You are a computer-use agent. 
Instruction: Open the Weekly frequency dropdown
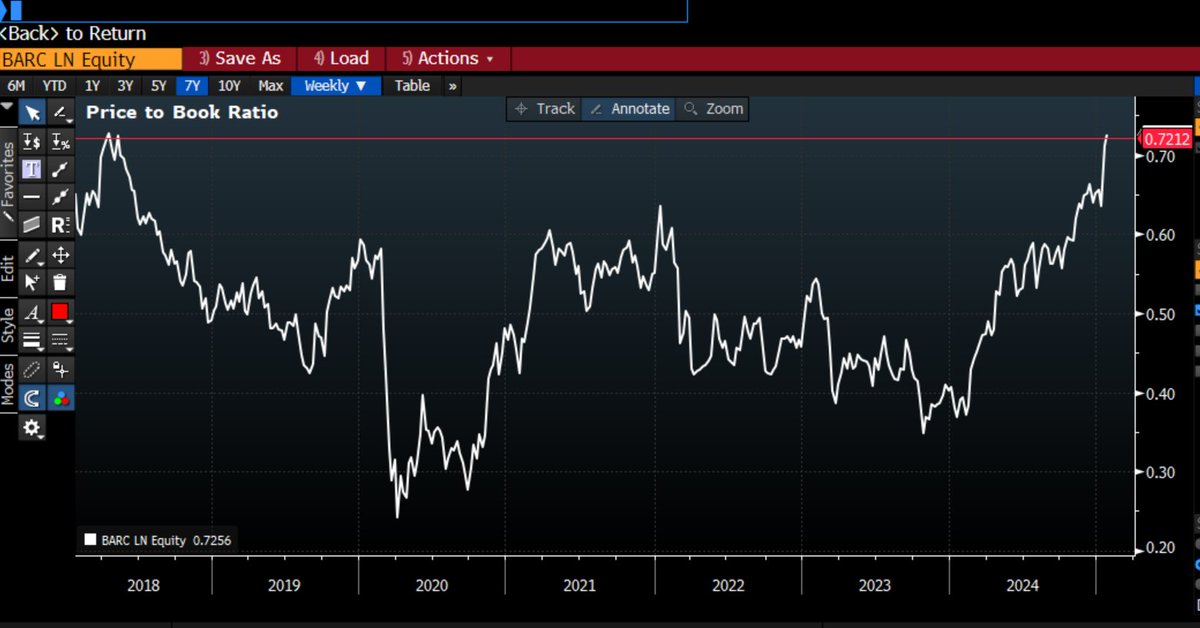pyautogui.click(x=335, y=86)
